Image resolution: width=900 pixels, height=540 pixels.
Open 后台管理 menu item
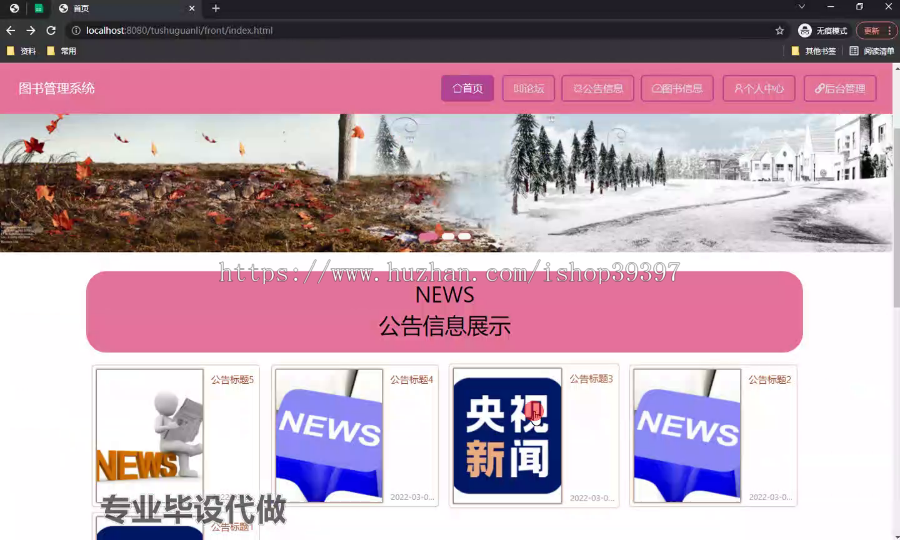pos(840,88)
